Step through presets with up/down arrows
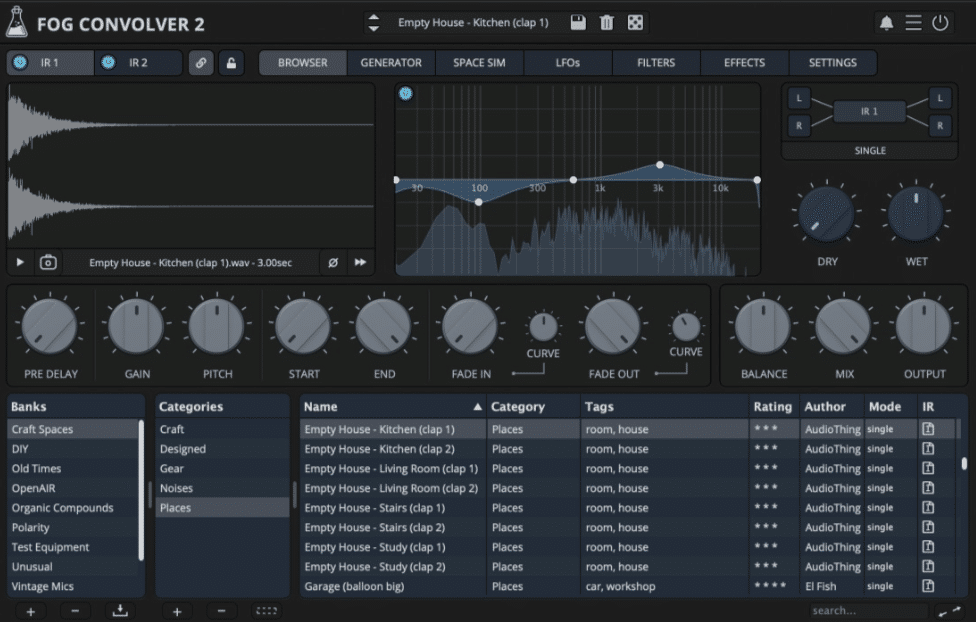The height and width of the screenshot is (622, 976). (x=373, y=23)
